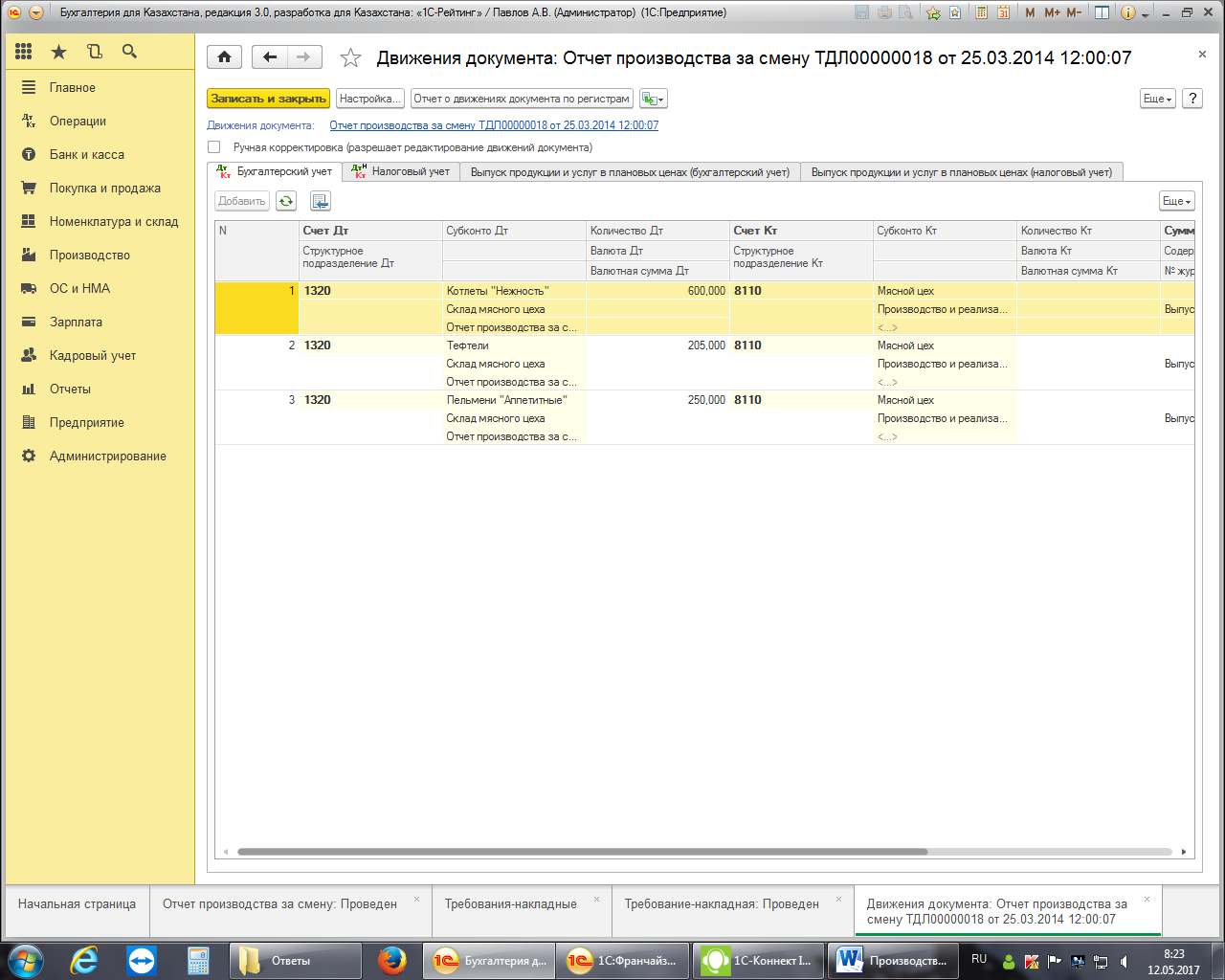Image resolution: width=1225 pixels, height=980 pixels.
Task: Open the sections menu grid icon
Action: (x=24, y=52)
